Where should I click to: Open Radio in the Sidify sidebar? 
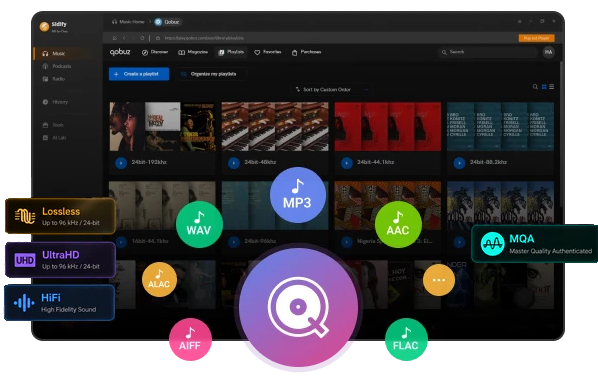(54, 79)
